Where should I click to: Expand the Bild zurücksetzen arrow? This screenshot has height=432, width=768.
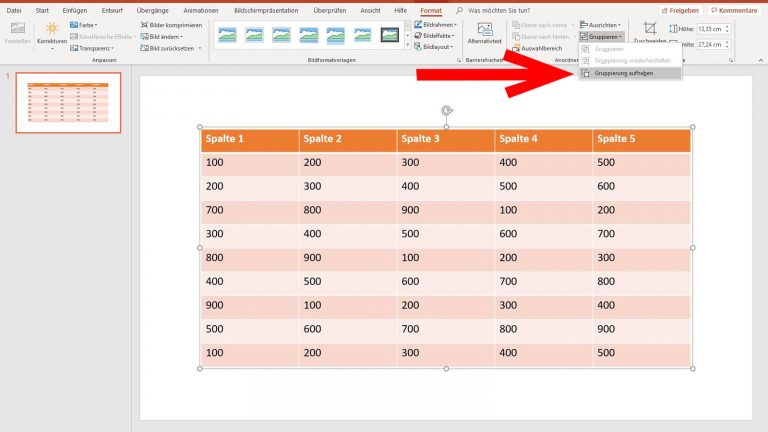click(200, 48)
